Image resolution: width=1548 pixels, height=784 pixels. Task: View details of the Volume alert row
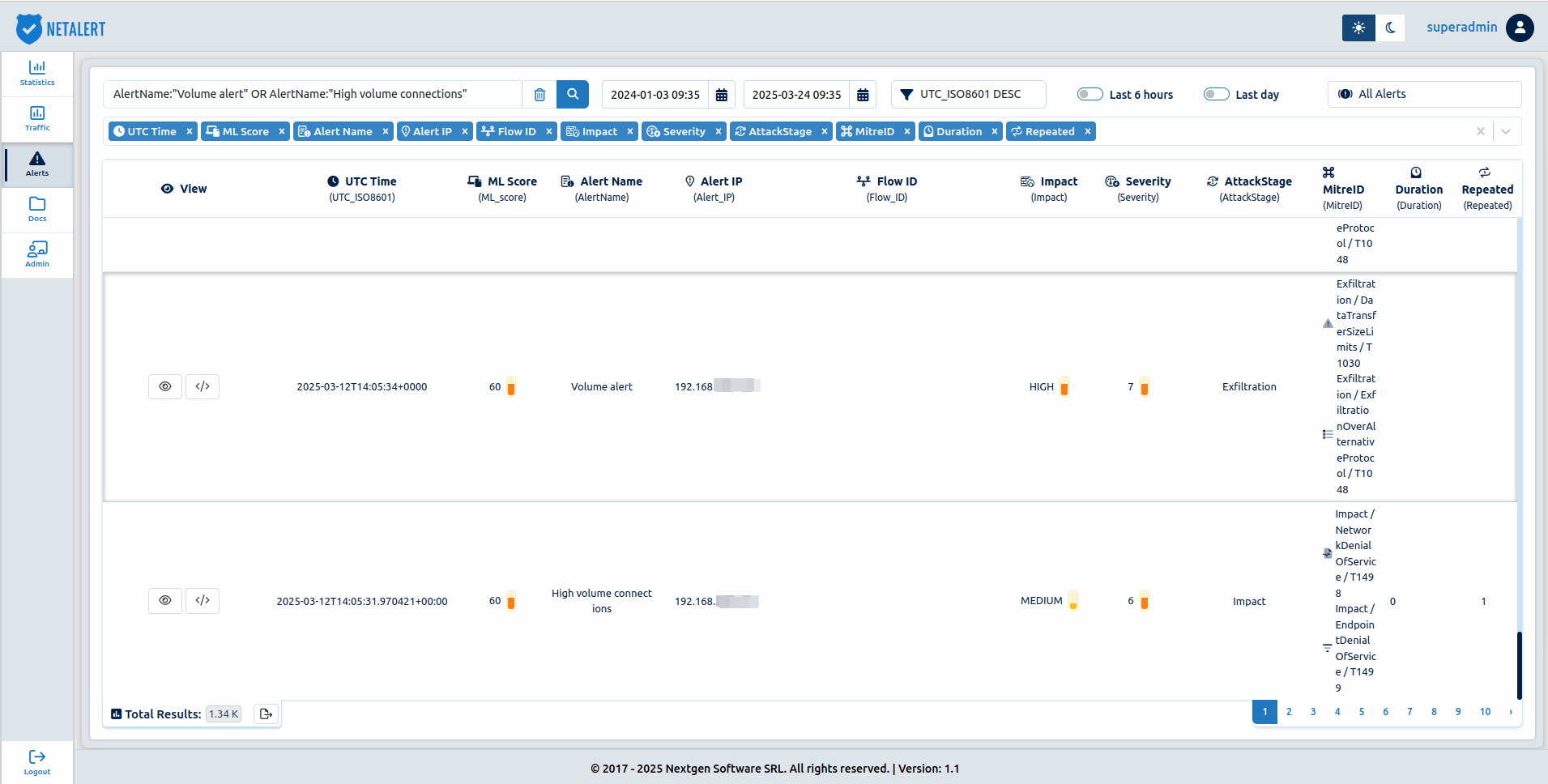[165, 386]
